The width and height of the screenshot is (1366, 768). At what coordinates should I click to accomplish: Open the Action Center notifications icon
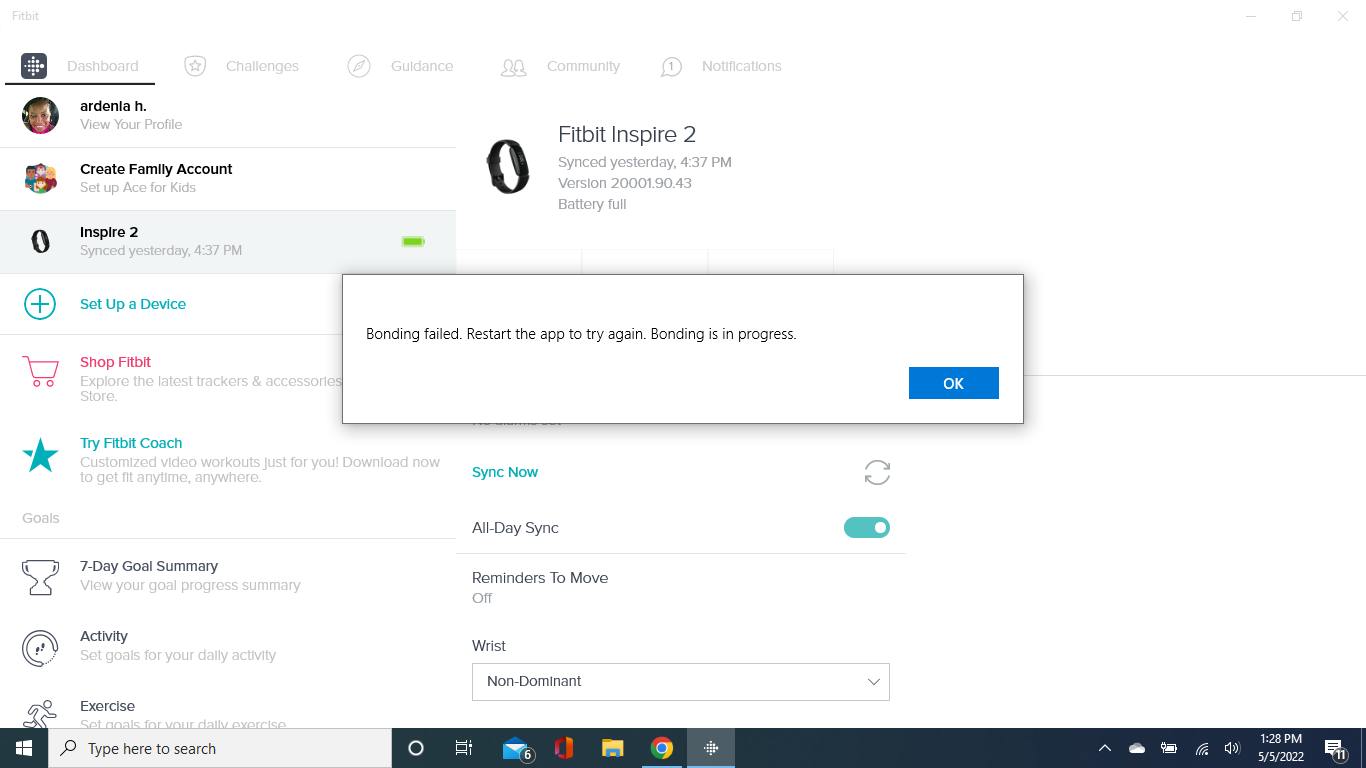1335,748
